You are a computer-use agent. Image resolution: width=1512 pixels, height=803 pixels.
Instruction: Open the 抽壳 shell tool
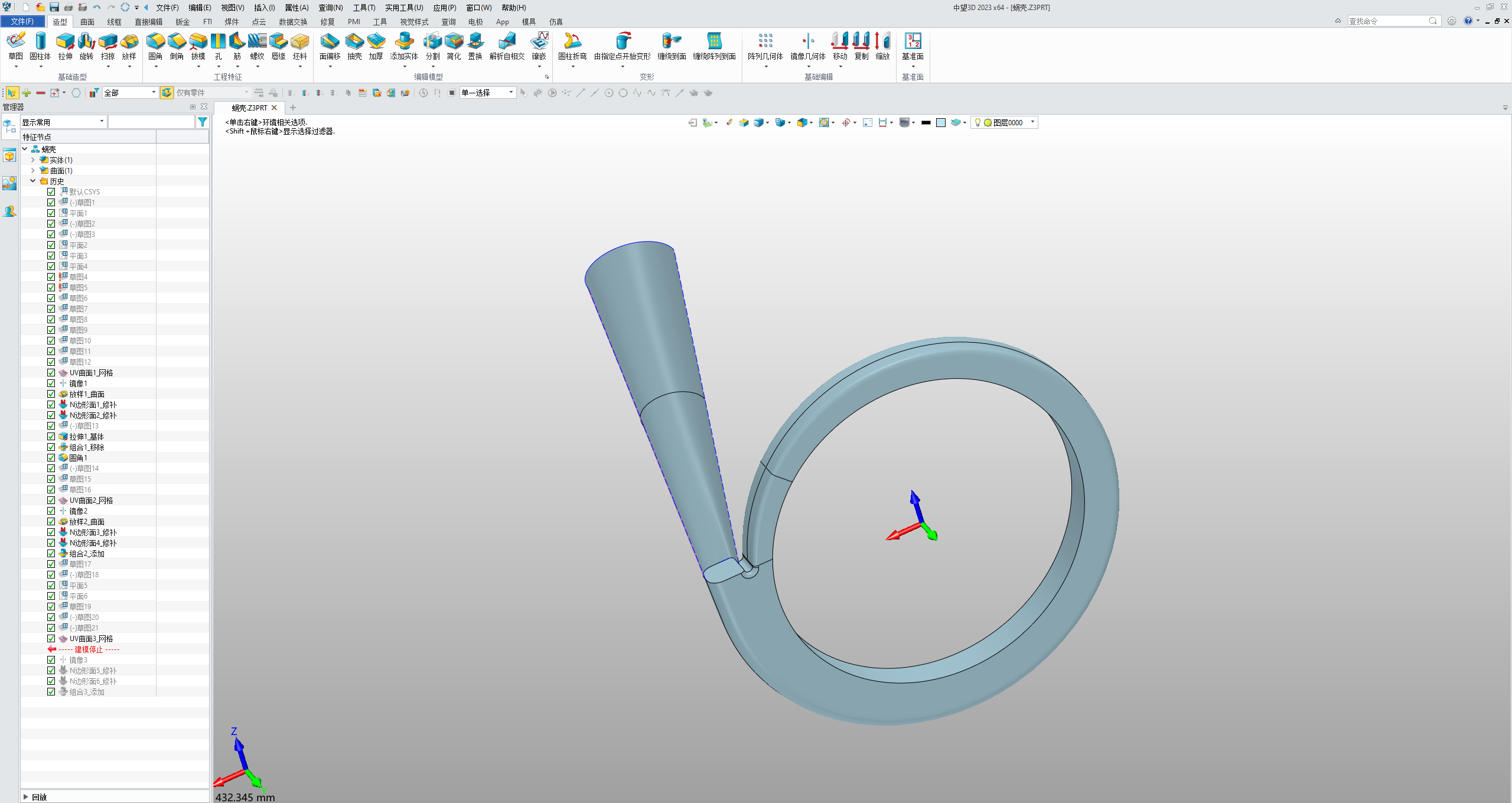point(354,42)
